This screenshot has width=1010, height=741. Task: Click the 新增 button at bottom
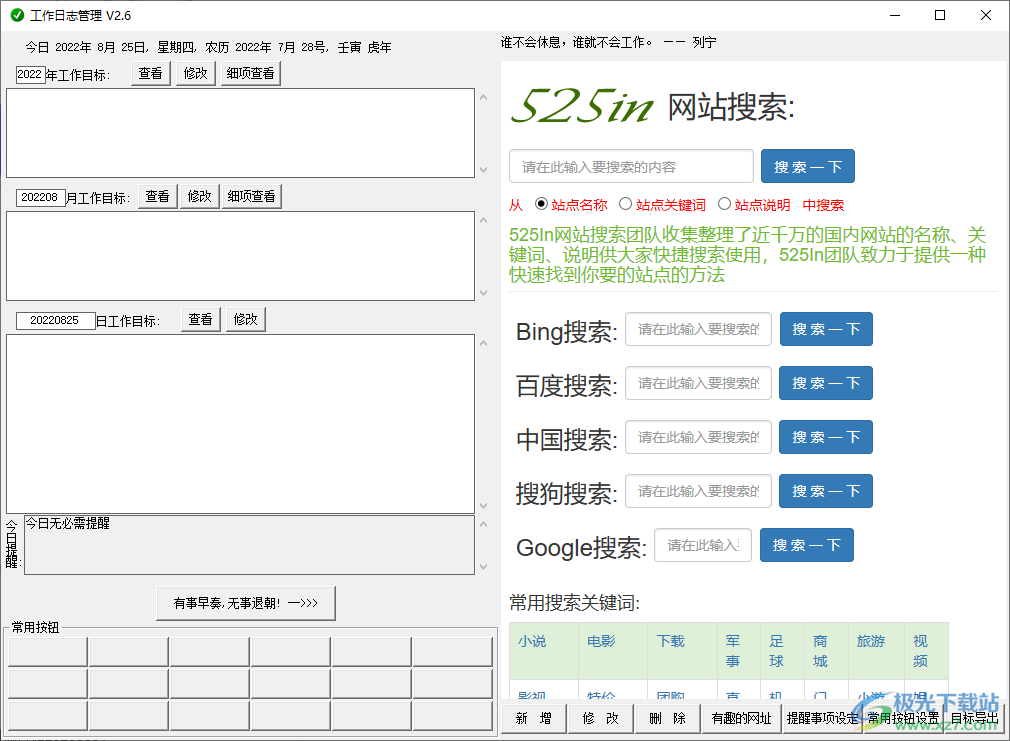(533, 718)
